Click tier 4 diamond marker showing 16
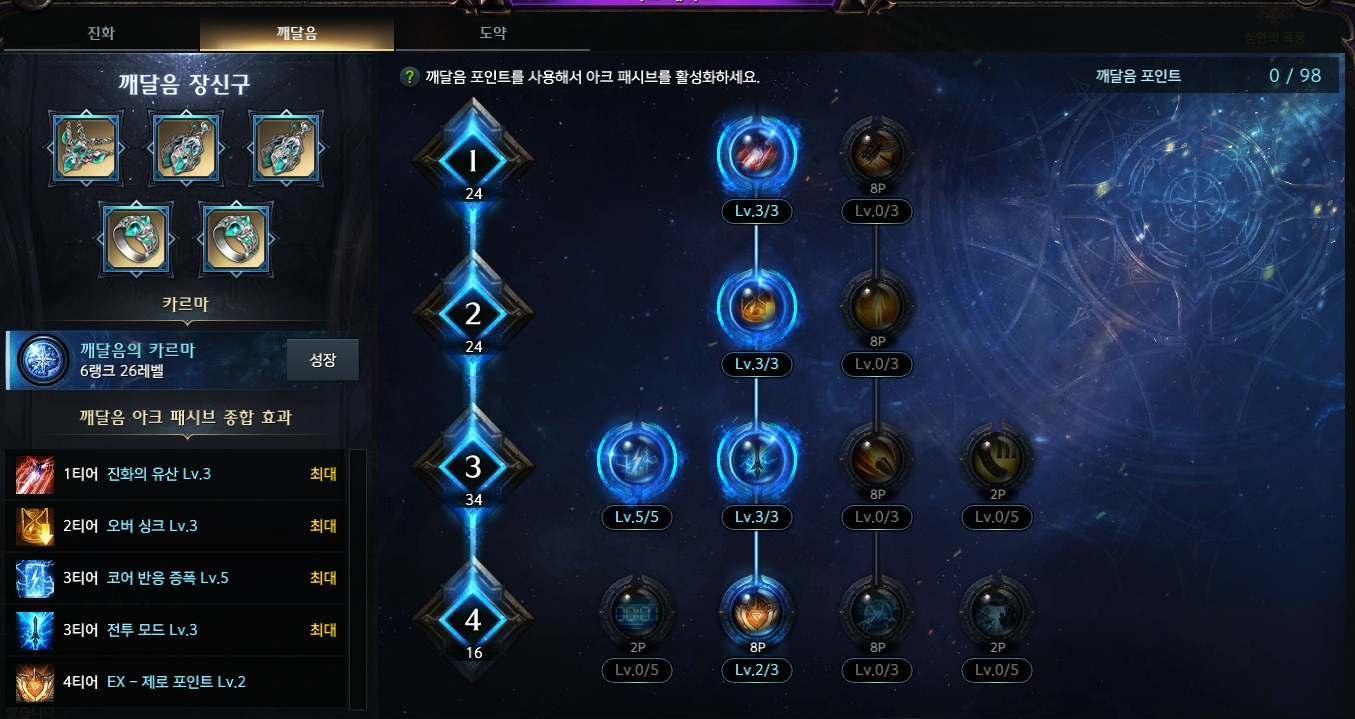Screen dimensions: 1355x719 click(x=473, y=620)
